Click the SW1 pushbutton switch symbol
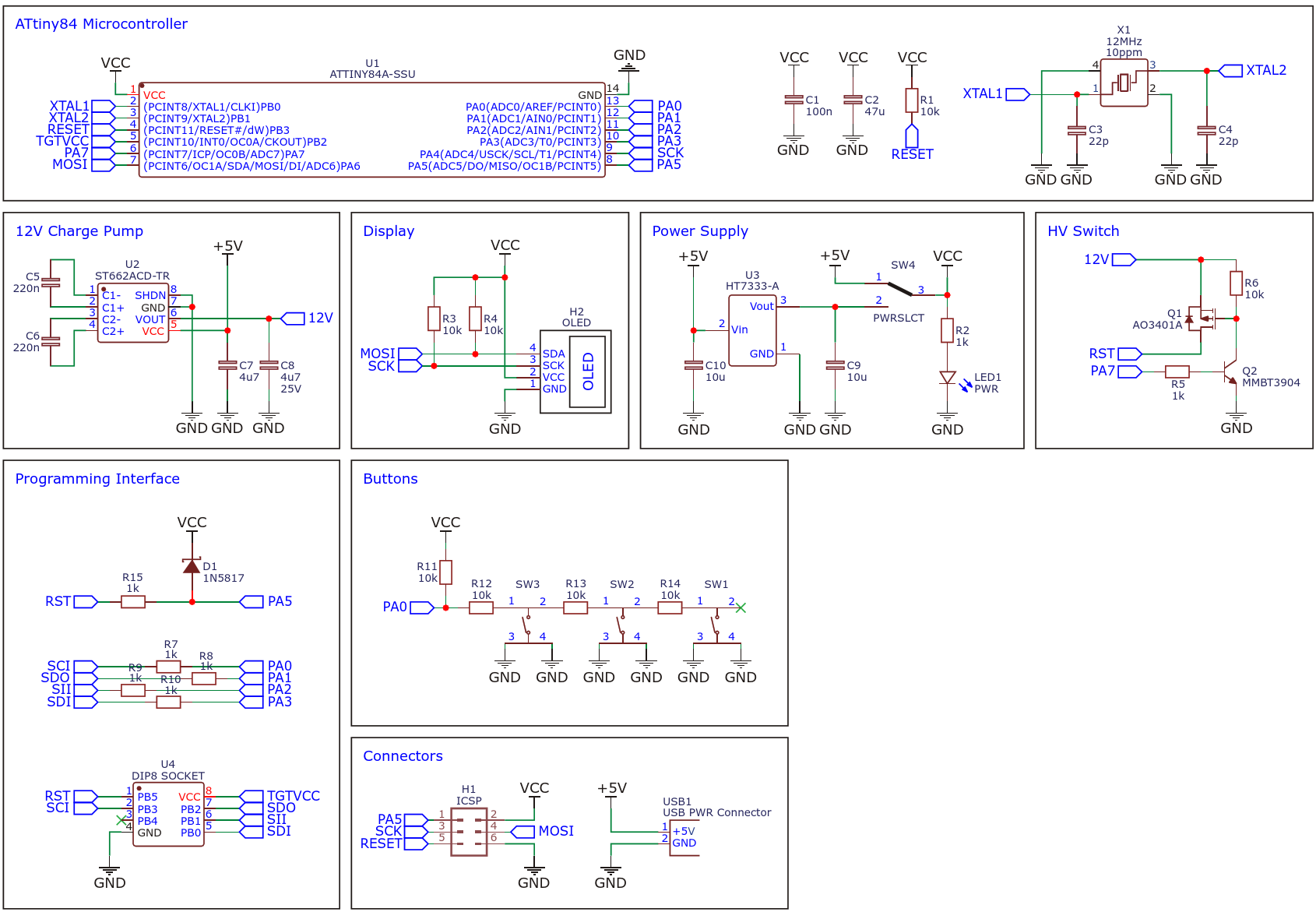Screen dimensions: 1316x912 pyautogui.click(x=716, y=623)
